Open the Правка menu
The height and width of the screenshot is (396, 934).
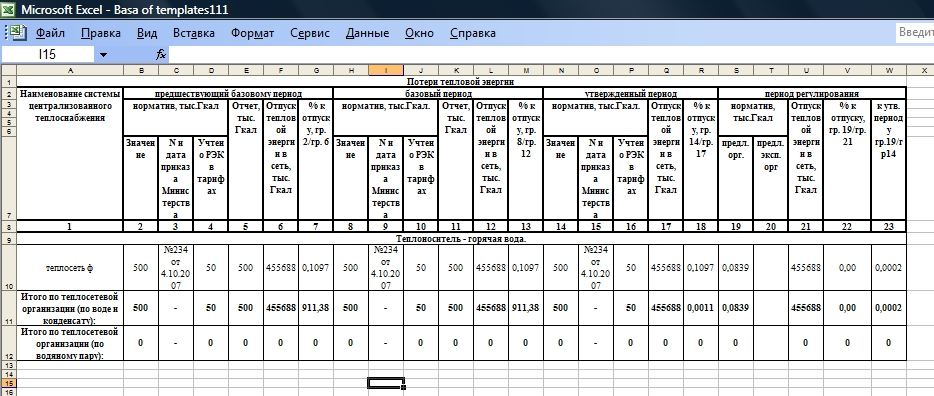[101, 33]
